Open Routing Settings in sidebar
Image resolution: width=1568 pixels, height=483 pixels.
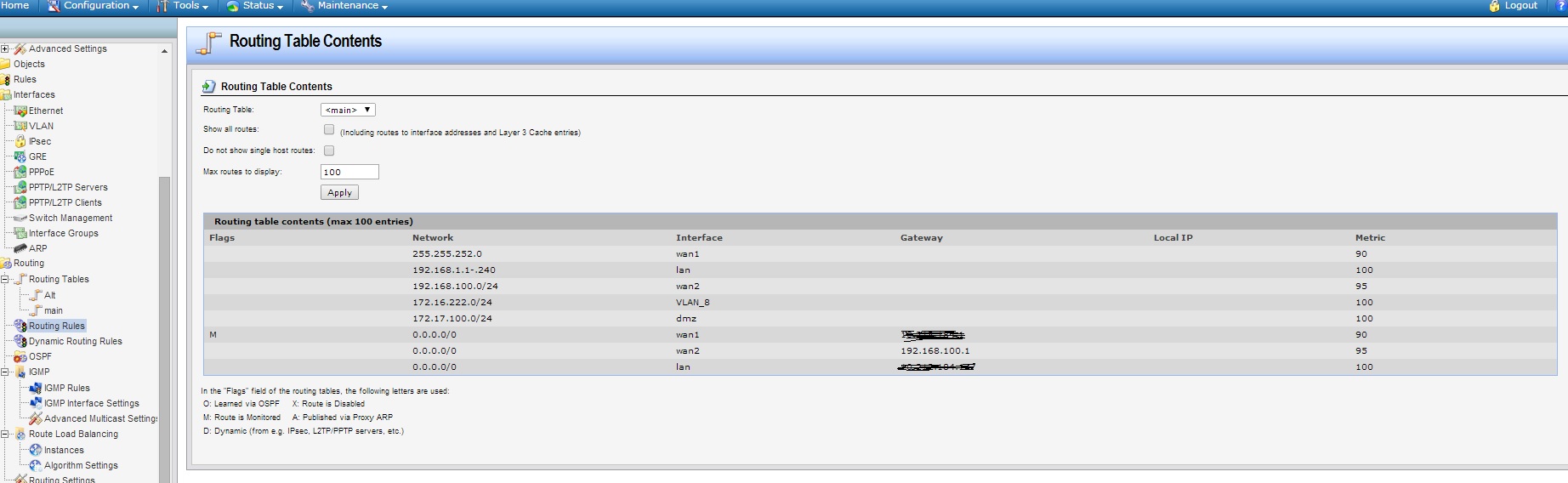[61, 479]
